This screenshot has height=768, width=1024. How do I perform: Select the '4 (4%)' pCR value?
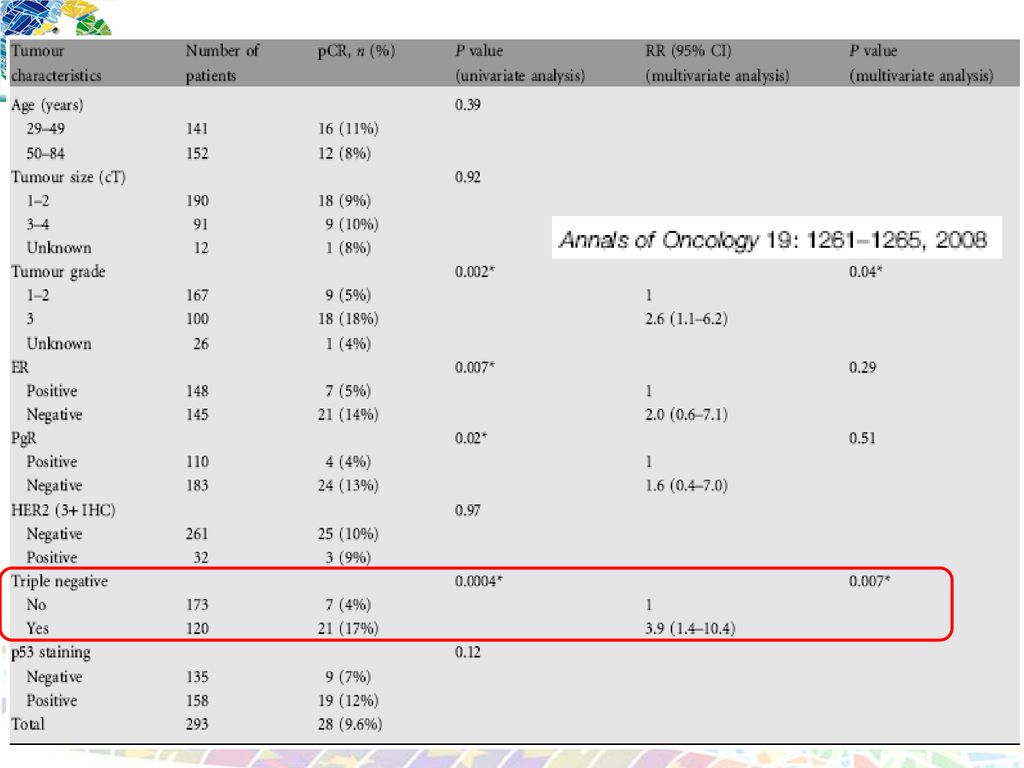[x=348, y=462]
